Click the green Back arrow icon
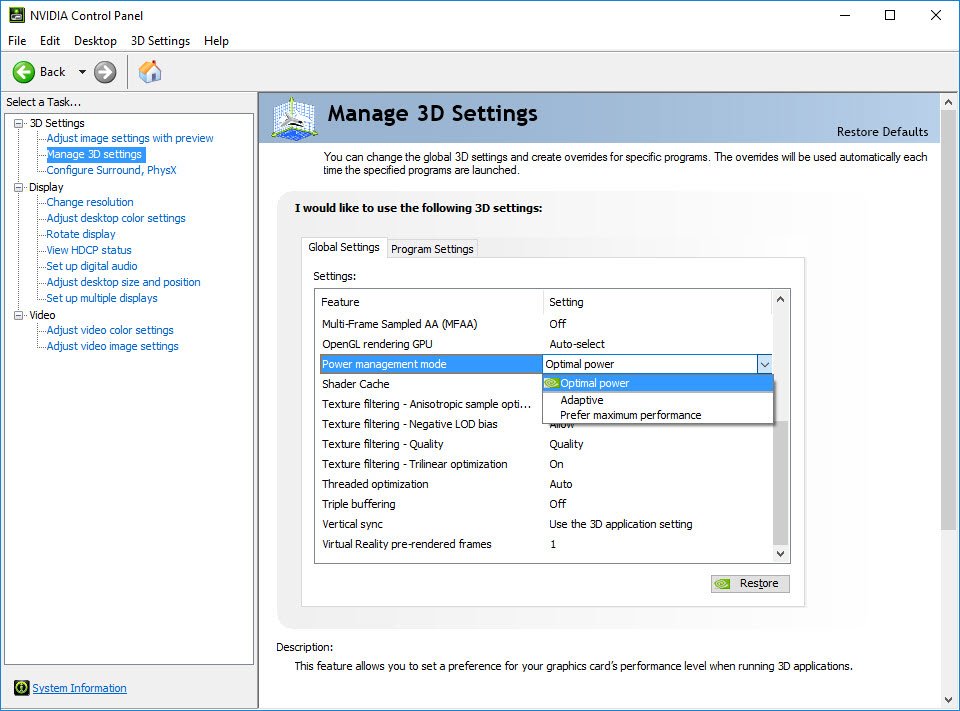Image resolution: width=960 pixels, height=711 pixels. click(x=24, y=72)
